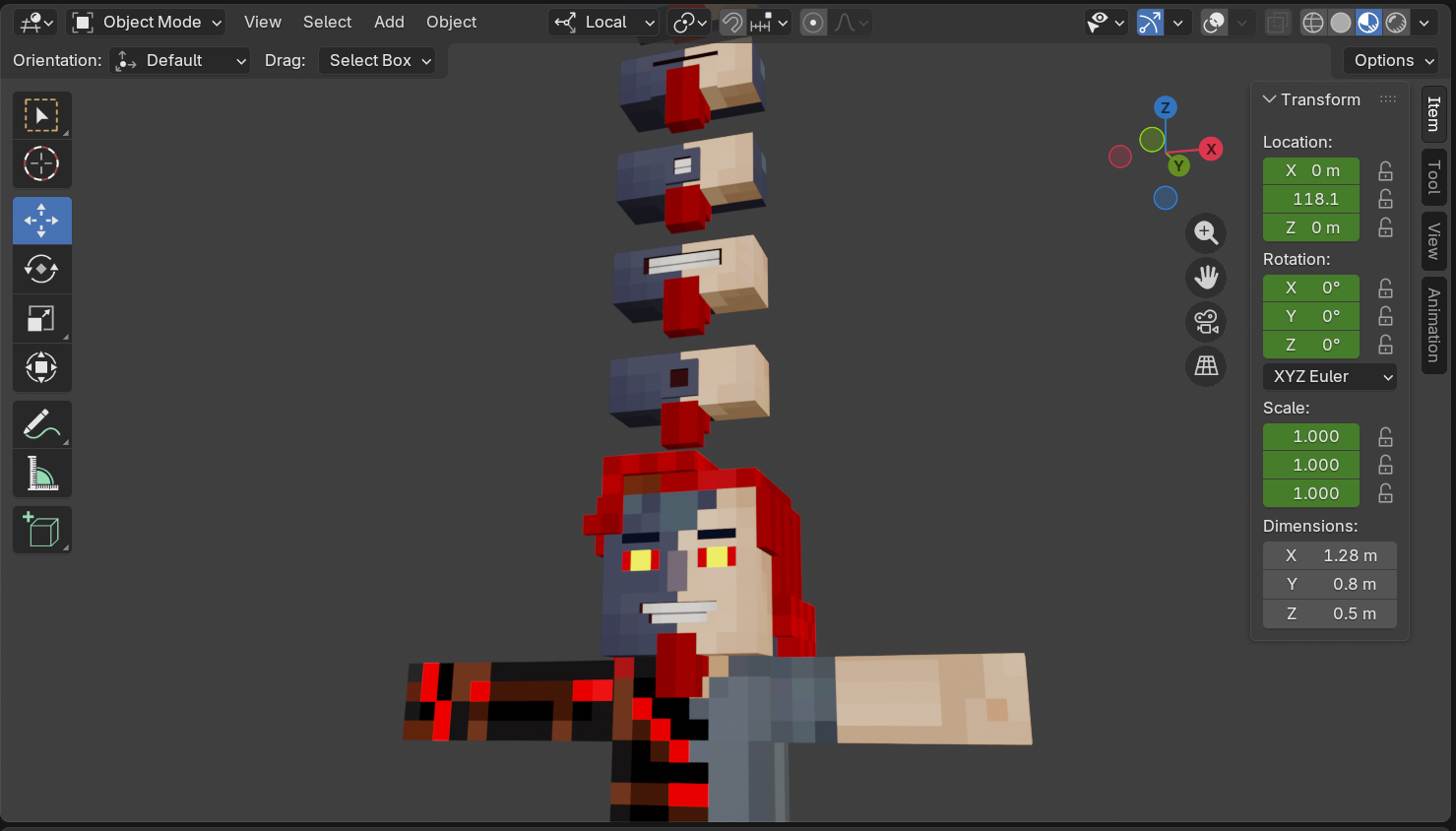Select the Rotate tool

tap(41, 269)
